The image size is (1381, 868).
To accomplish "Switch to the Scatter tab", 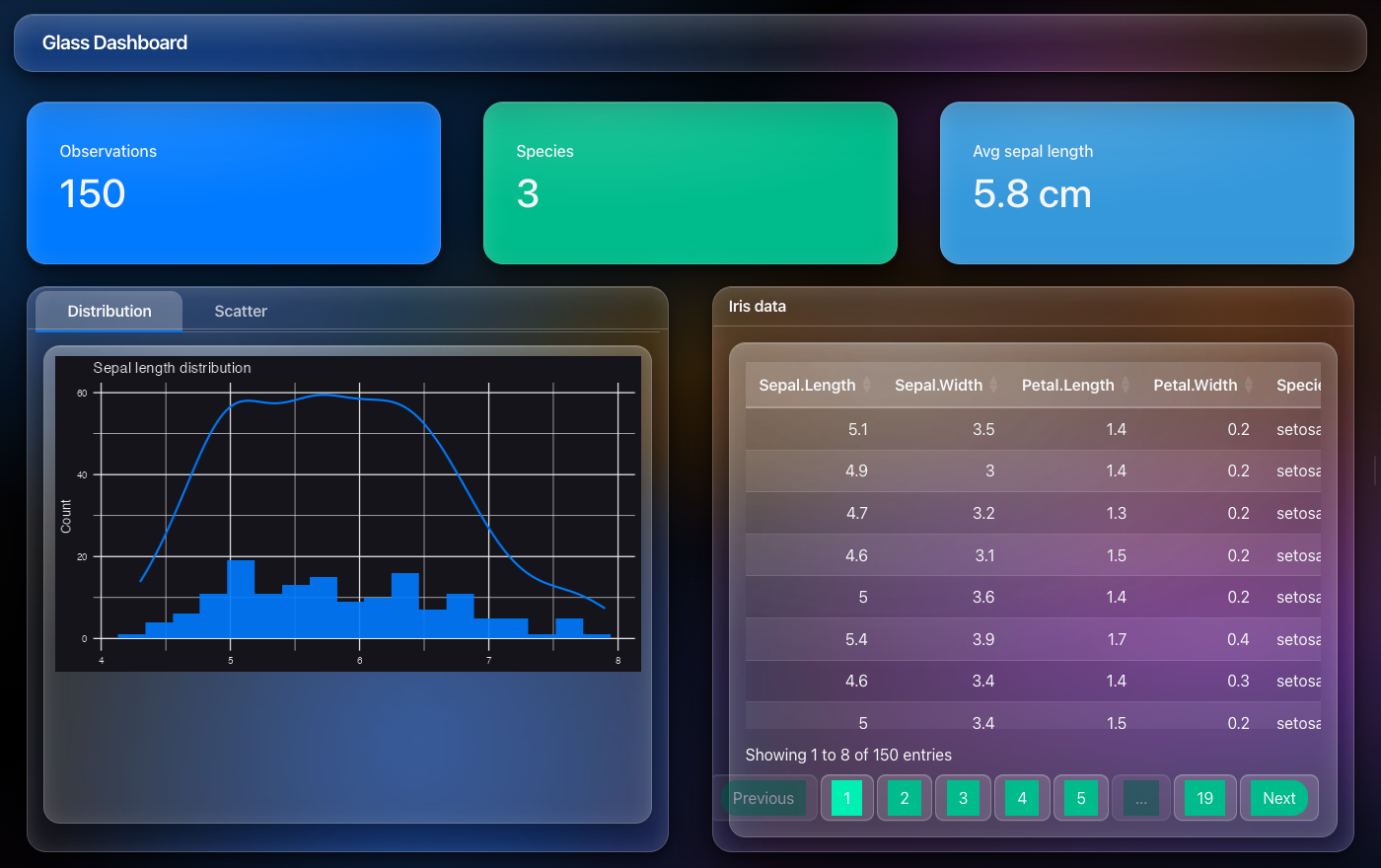I will pyautogui.click(x=241, y=311).
